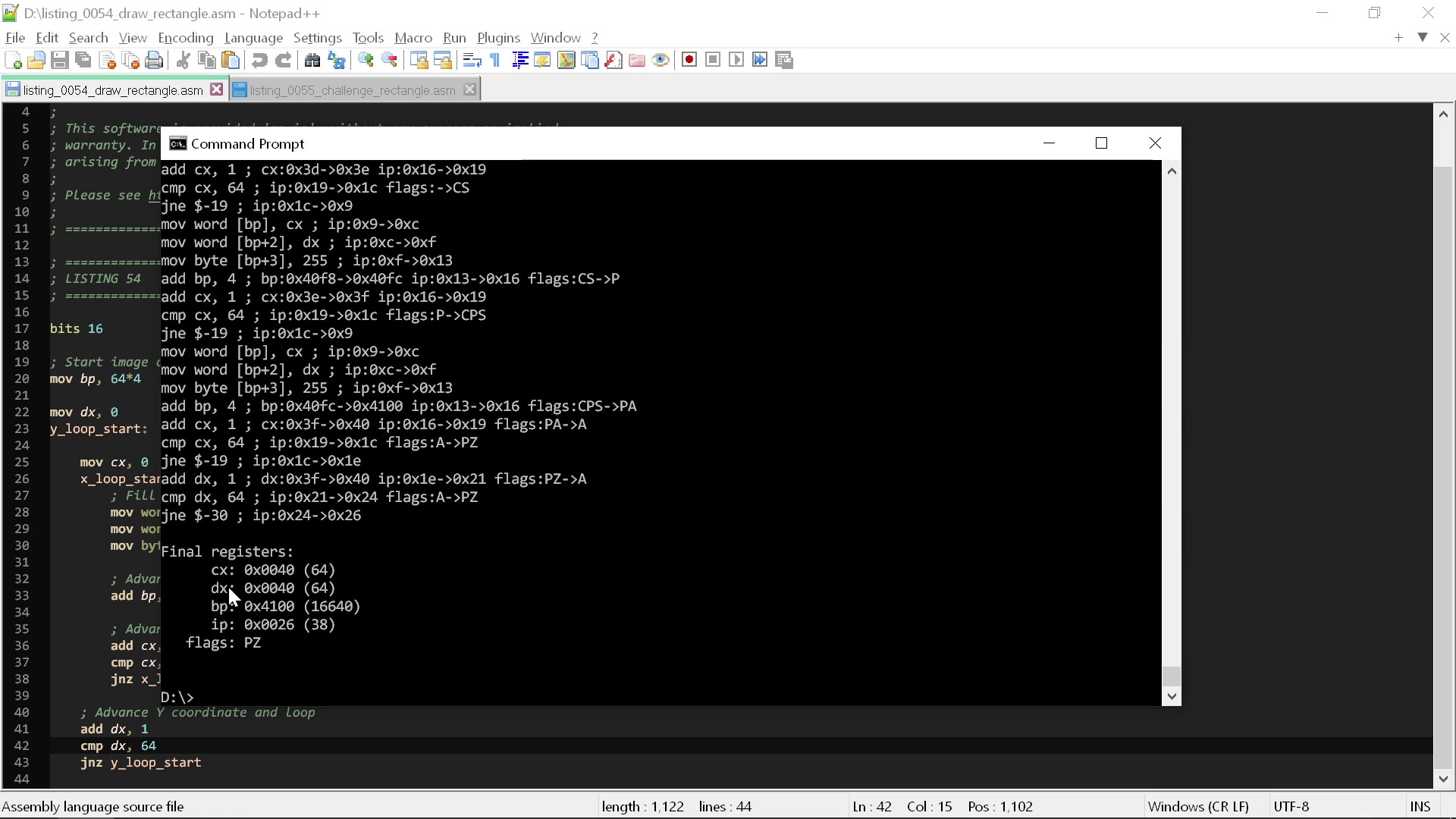The image size is (1456, 819).
Task: Open the Find dialog via binoculars icon
Action: [x=312, y=60]
